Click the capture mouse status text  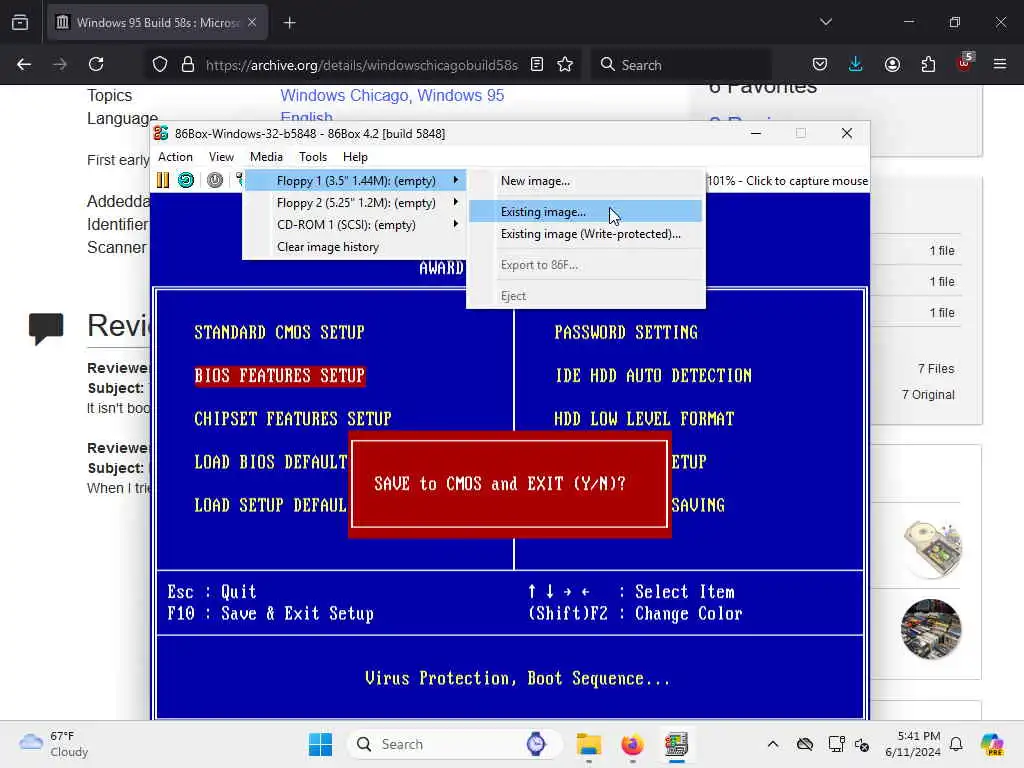point(788,181)
